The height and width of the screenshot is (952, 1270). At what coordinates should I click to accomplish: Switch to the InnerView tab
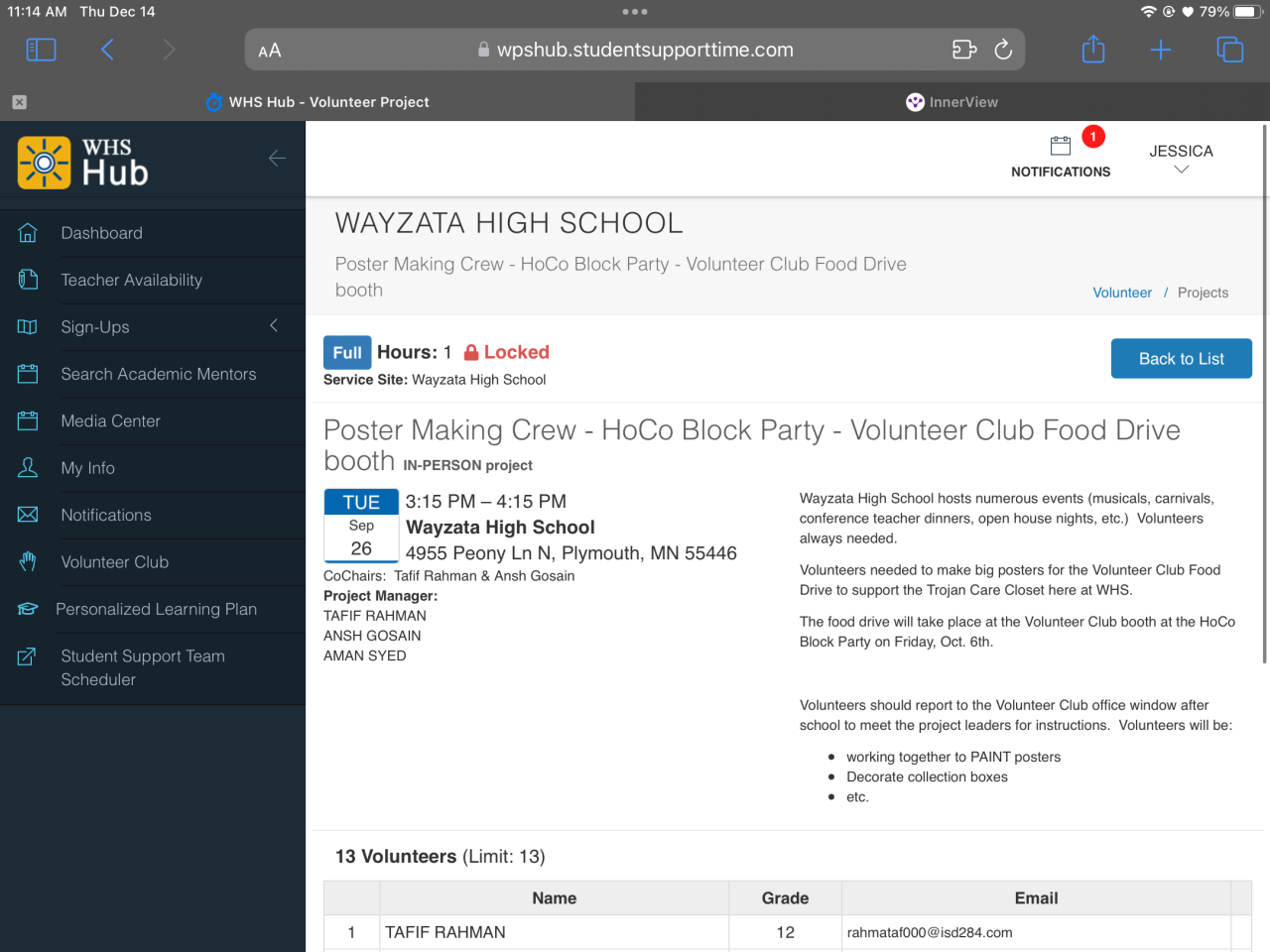click(x=952, y=102)
